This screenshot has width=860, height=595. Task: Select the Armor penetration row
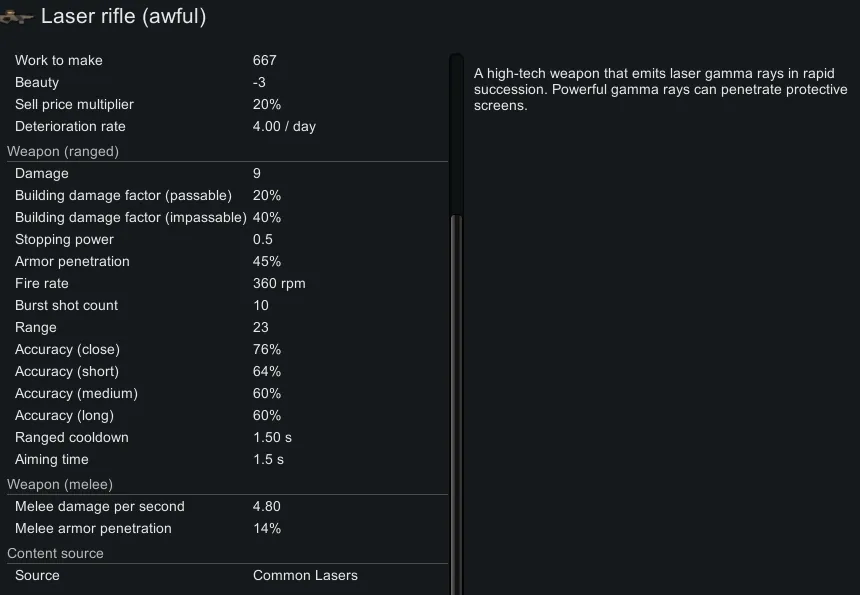point(225,262)
